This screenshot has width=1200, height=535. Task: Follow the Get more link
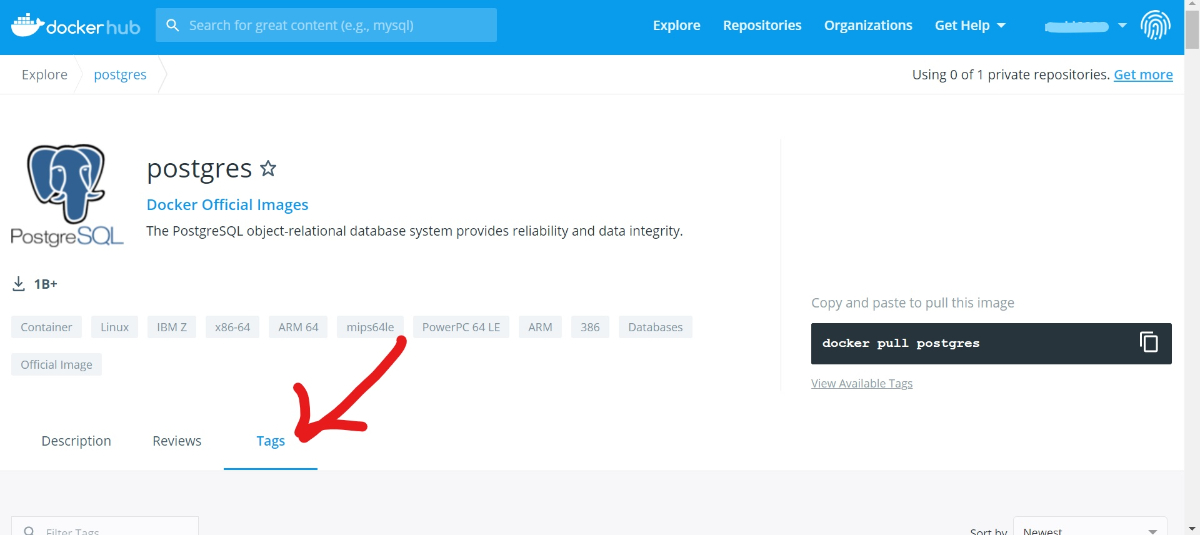[x=1143, y=75]
